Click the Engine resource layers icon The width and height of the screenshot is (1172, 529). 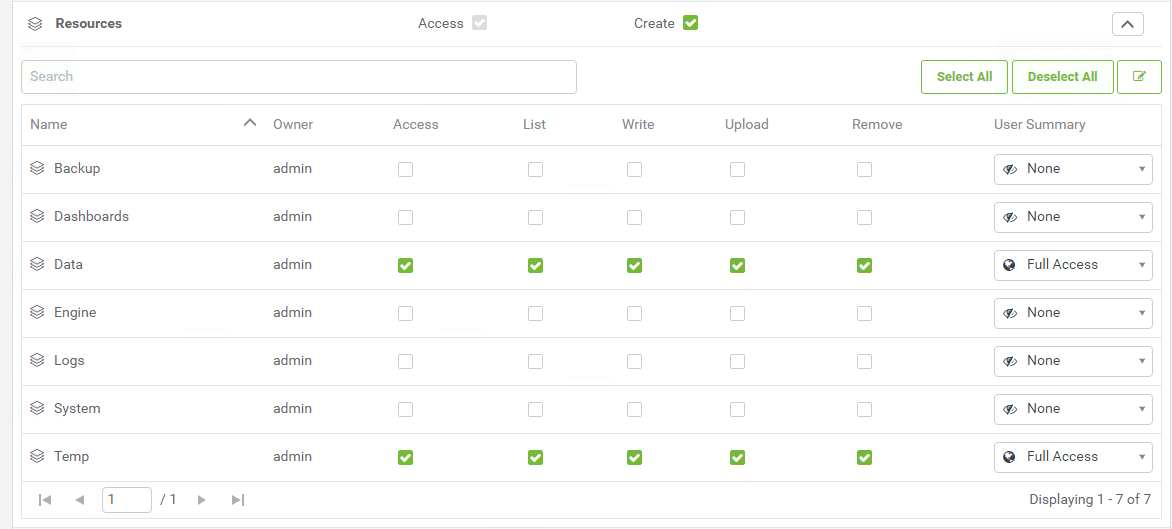click(37, 313)
